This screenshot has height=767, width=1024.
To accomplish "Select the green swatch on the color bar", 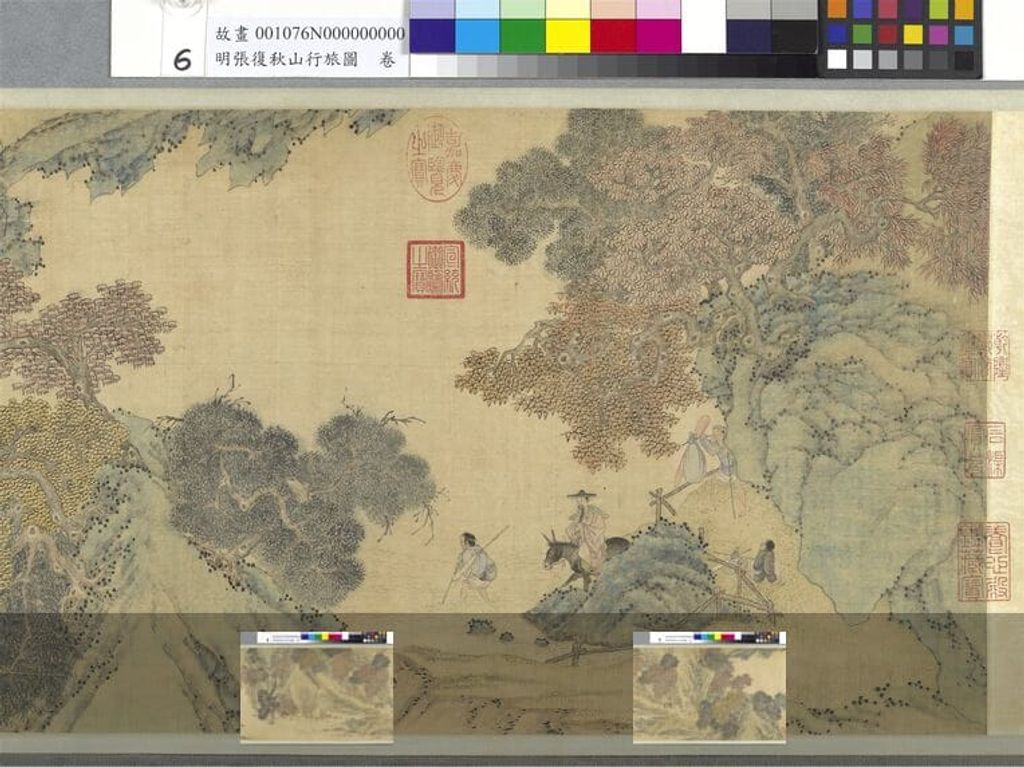I will point(522,36).
